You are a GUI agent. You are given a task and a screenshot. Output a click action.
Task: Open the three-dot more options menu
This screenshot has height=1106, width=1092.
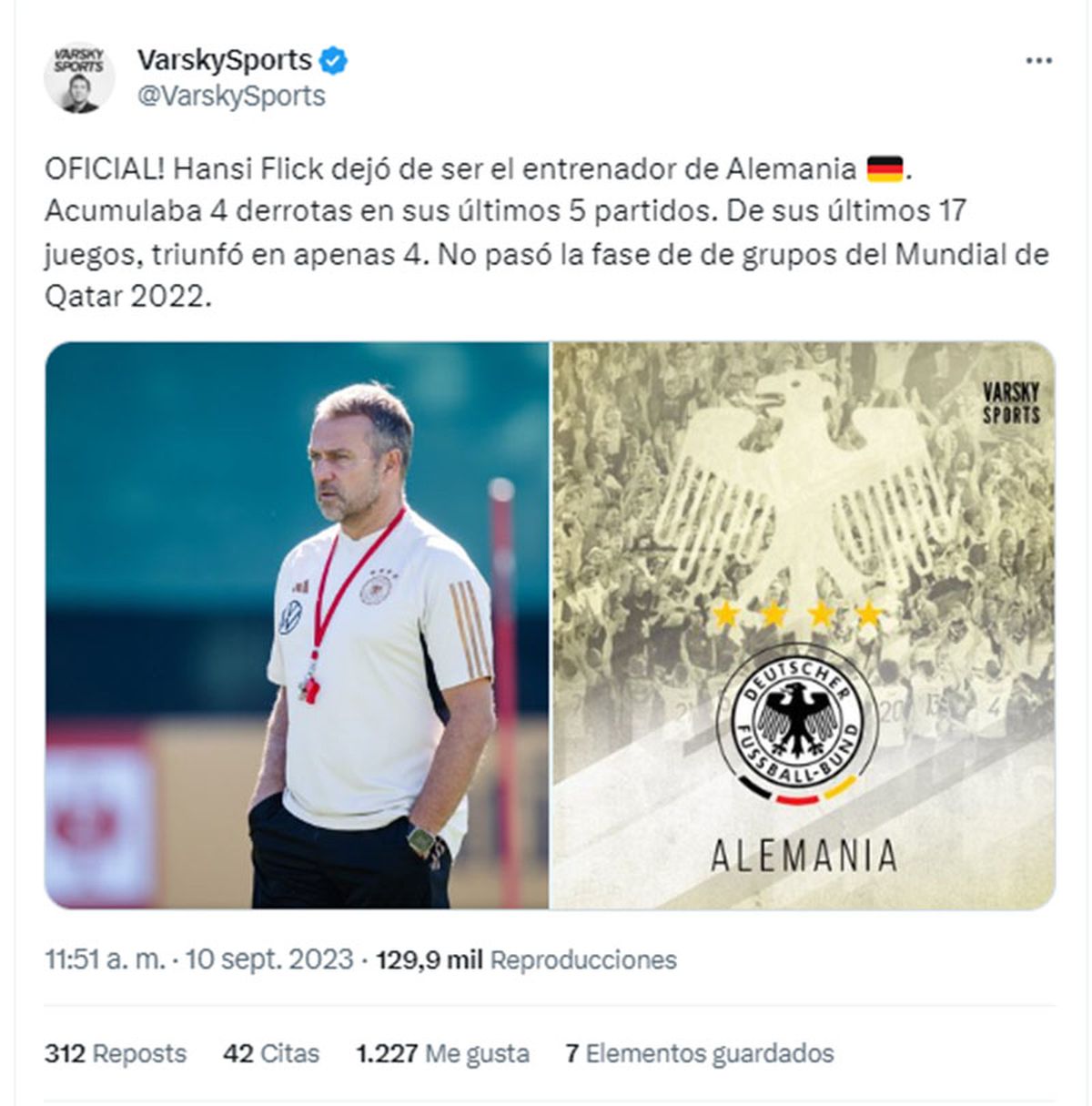[x=1039, y=61]
